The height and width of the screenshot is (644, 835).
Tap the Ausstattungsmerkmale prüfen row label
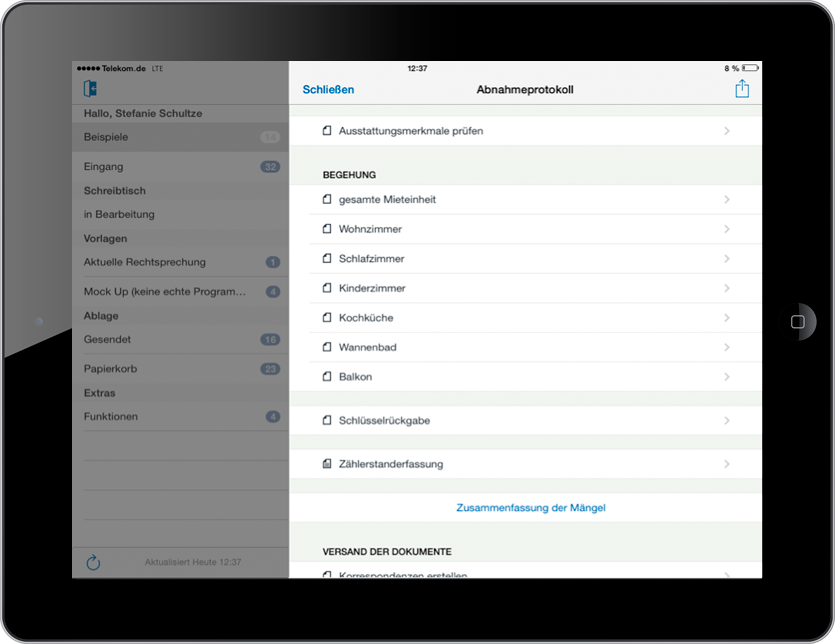(411, 131)
